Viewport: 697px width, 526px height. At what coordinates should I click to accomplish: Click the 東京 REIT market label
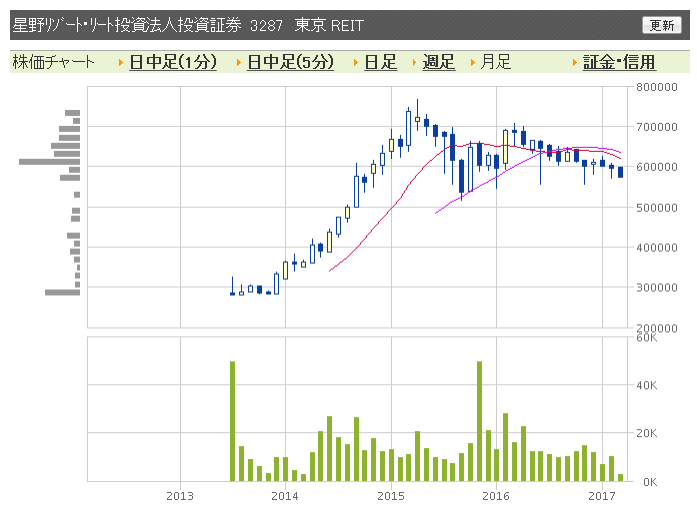329,25
